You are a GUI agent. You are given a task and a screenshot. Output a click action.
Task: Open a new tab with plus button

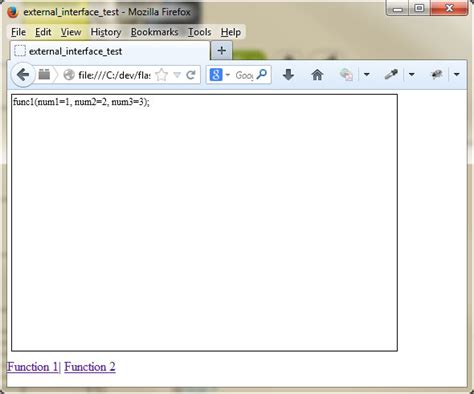pyautogui.click(x=222, y=51)
